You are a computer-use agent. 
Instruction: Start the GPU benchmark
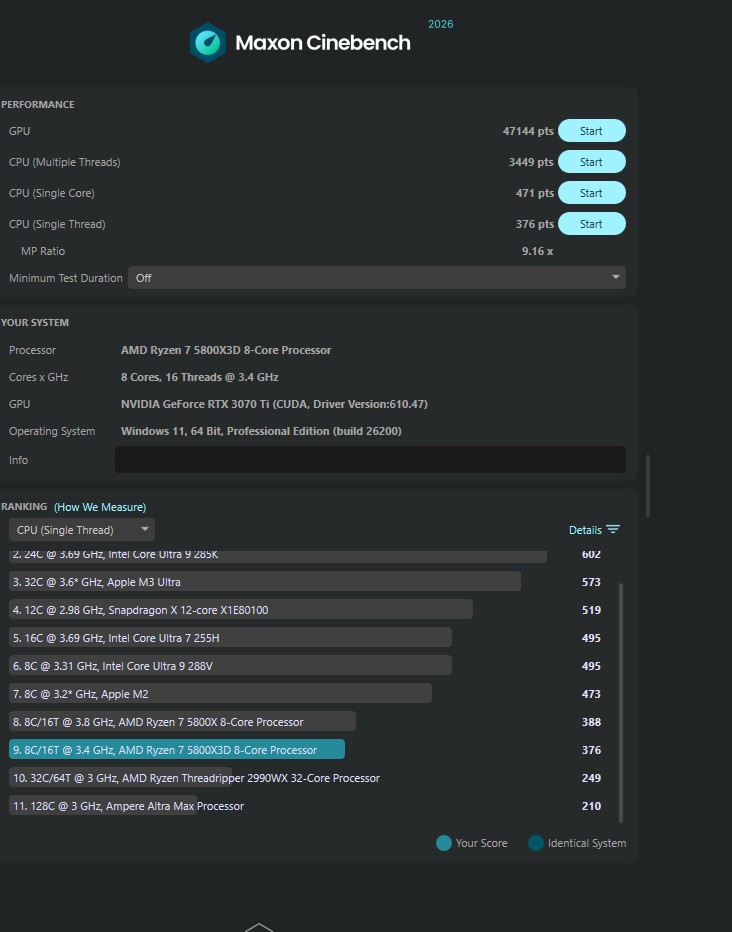tap(591, 131)
